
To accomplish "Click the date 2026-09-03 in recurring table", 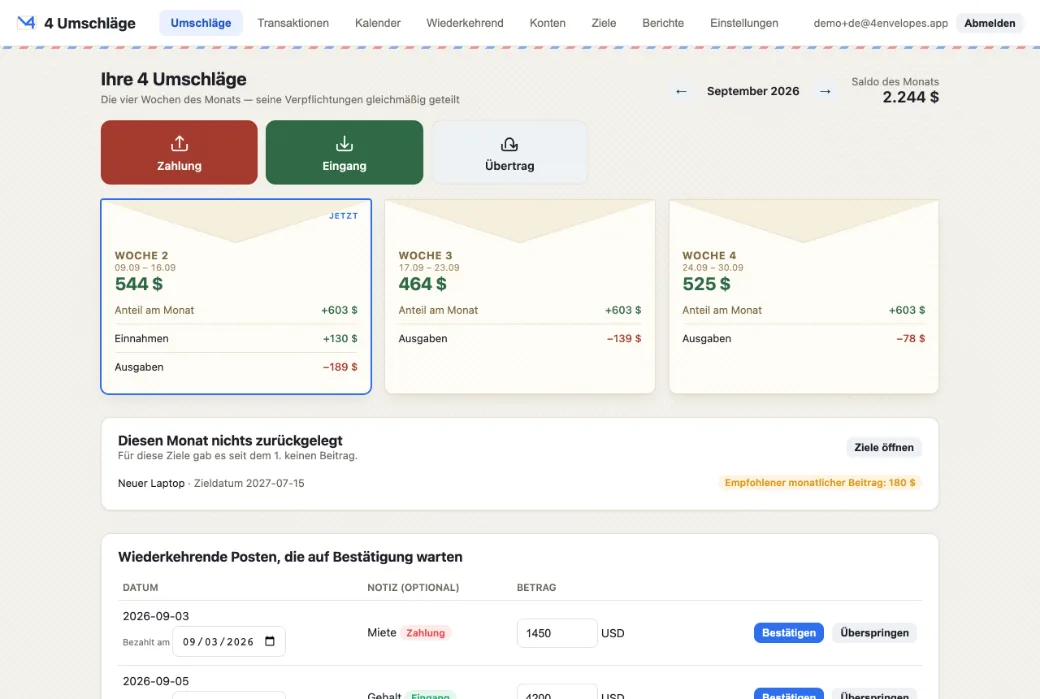I will click(156, 616).
